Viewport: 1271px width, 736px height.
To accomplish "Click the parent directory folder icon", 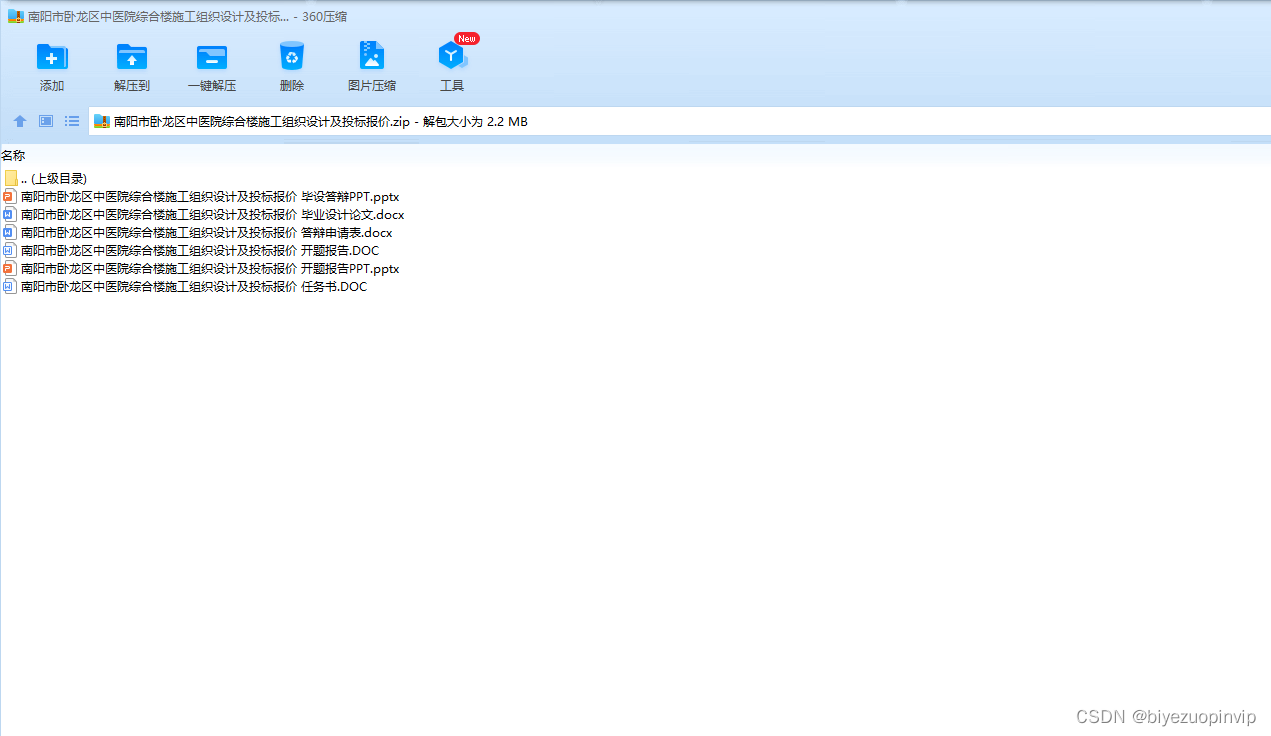I will click(x=11, y=178).
